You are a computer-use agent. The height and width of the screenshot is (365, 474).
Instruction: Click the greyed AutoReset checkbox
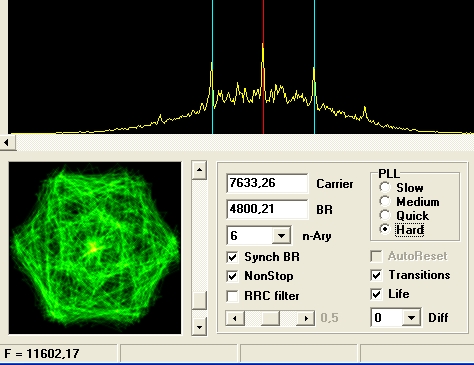pos(376,256)
